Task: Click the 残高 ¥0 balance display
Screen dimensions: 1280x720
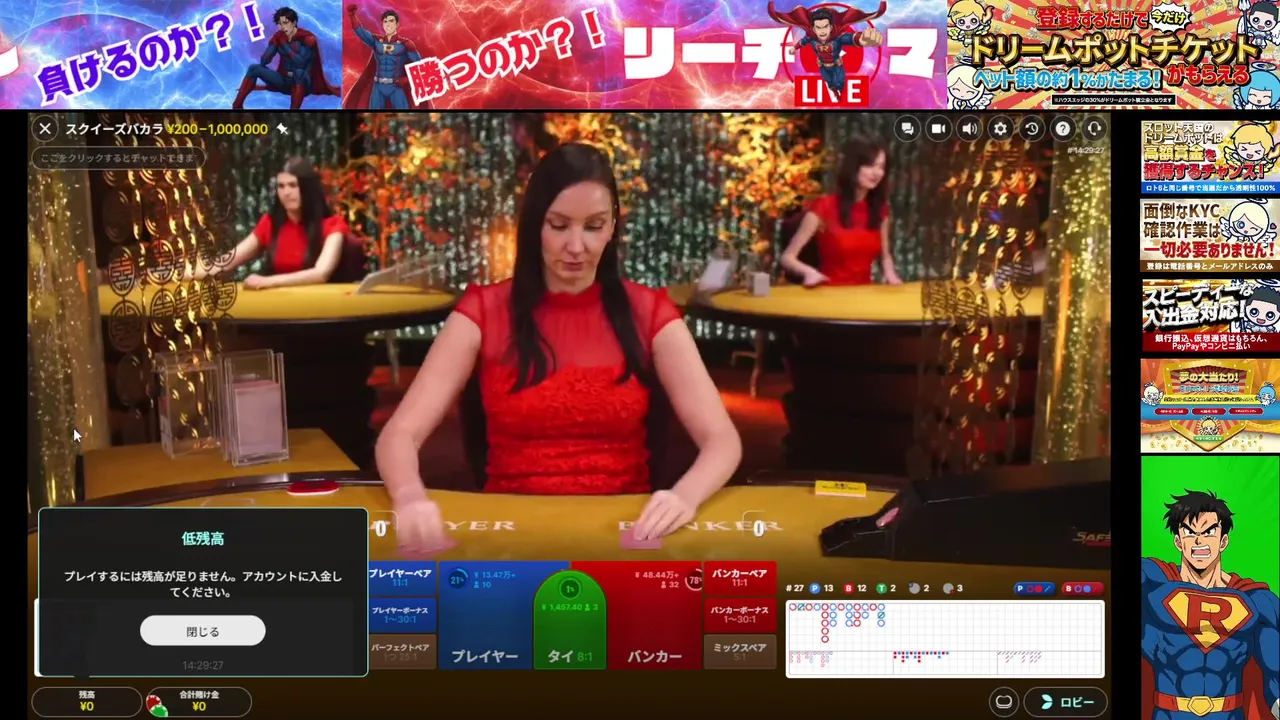Action: 87,701
